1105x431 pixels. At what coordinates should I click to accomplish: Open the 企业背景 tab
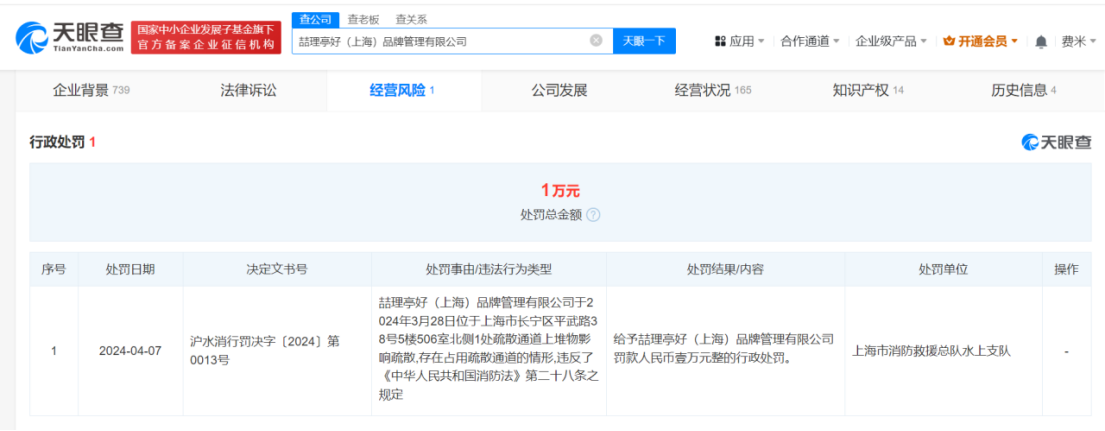pos(92,90)
